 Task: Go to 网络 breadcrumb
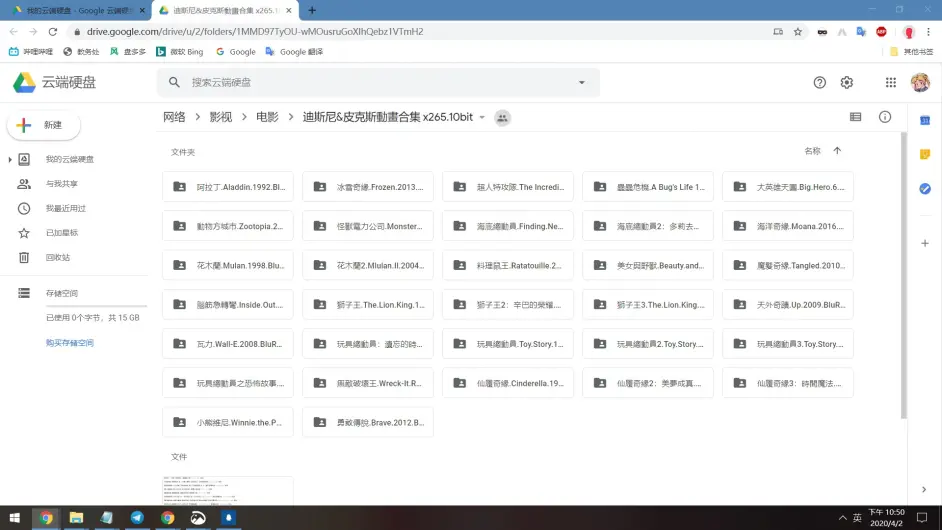tap(174, 117)
